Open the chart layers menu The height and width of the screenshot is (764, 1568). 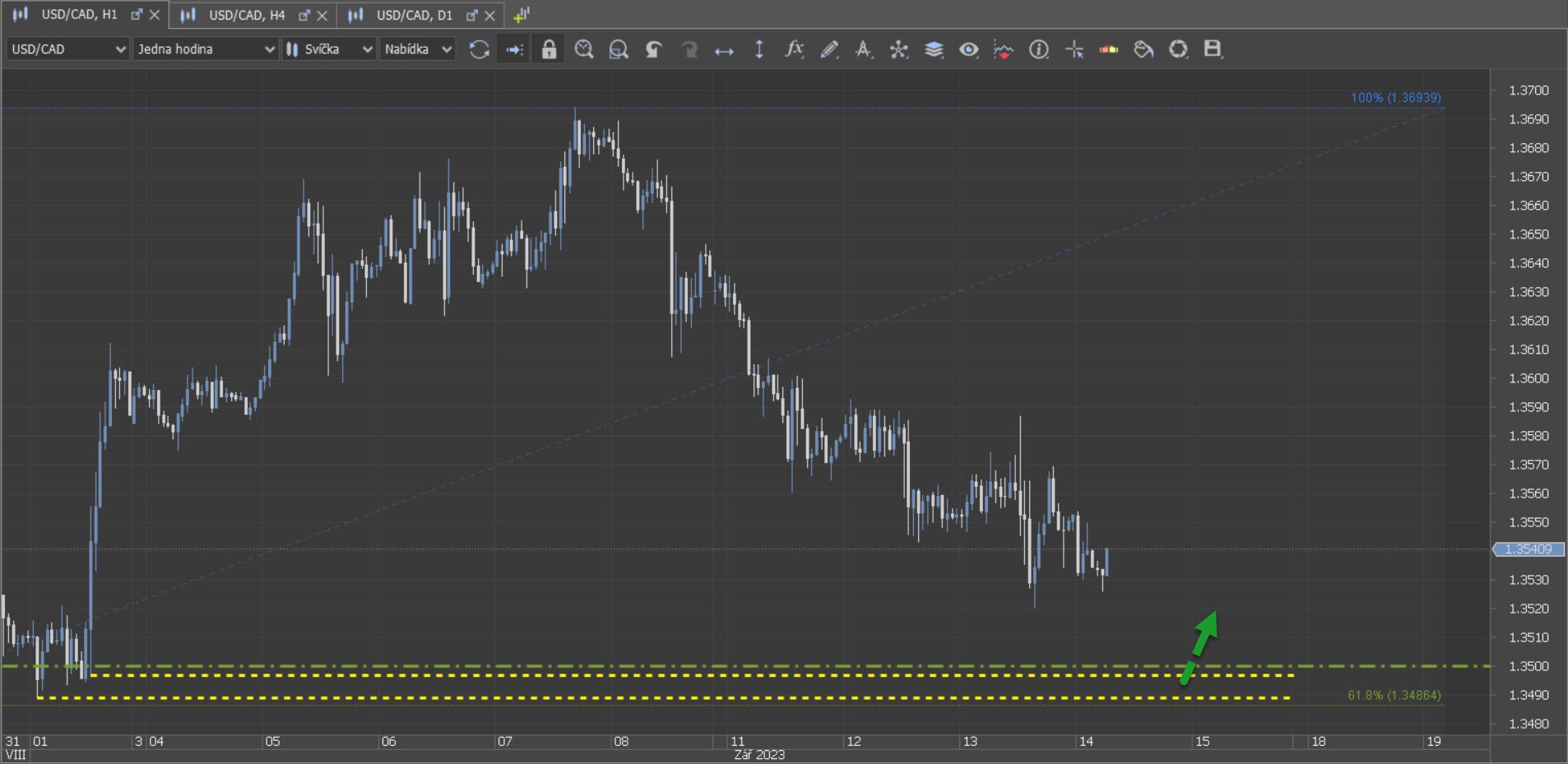tap(934, 49)
